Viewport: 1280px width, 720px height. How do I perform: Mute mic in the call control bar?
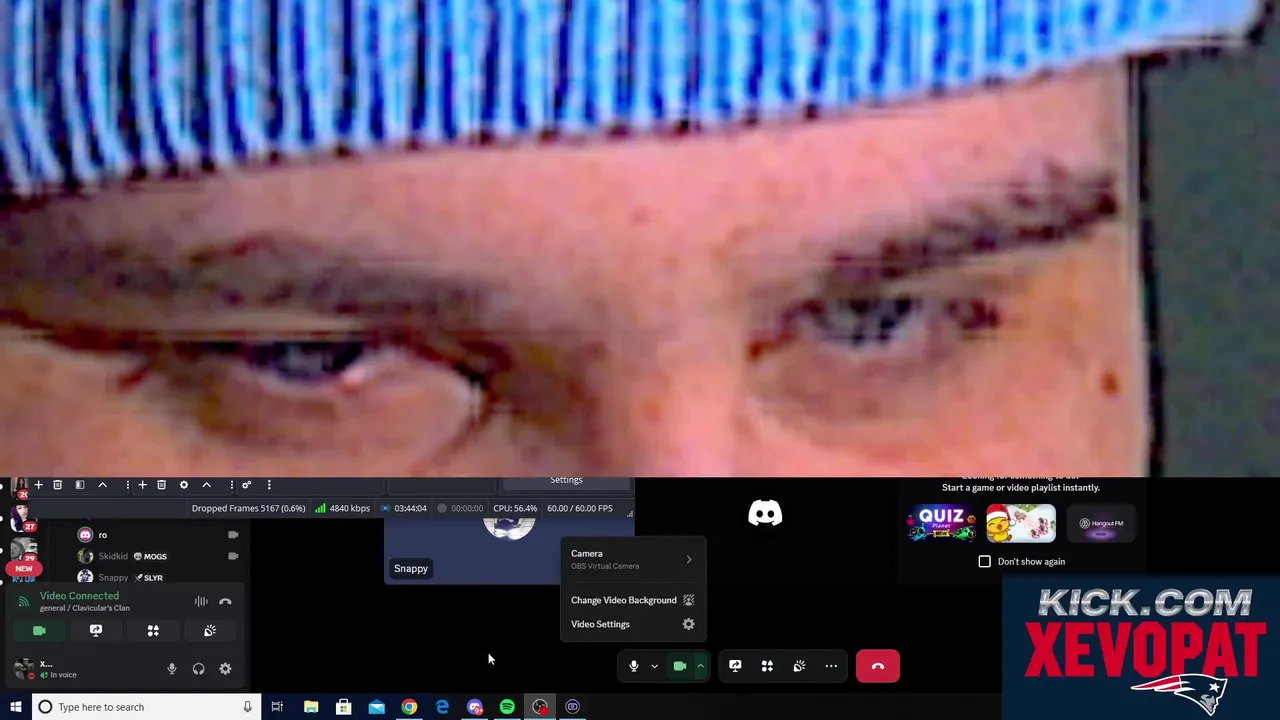(634, 666)
